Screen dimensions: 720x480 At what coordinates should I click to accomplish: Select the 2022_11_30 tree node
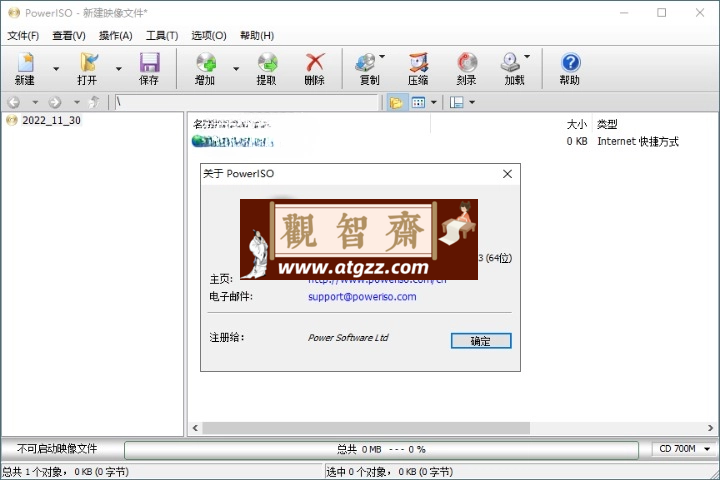click(51, 120)
